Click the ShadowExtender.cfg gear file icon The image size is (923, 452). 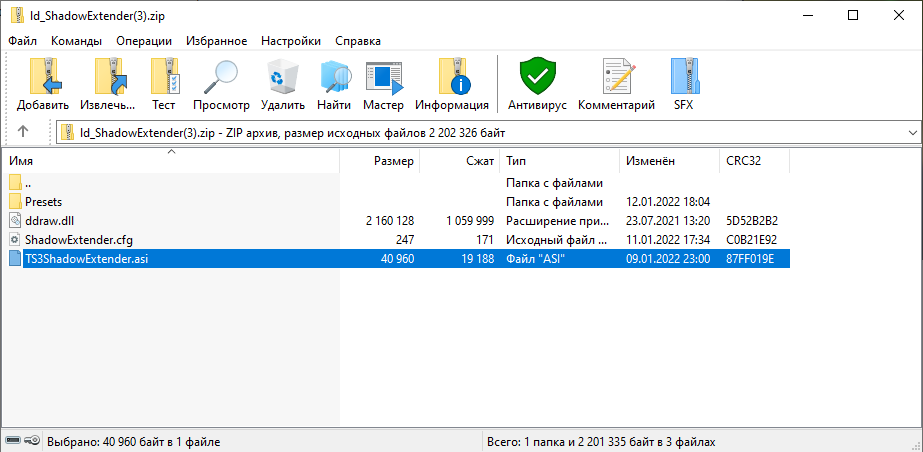coord(15,240)
